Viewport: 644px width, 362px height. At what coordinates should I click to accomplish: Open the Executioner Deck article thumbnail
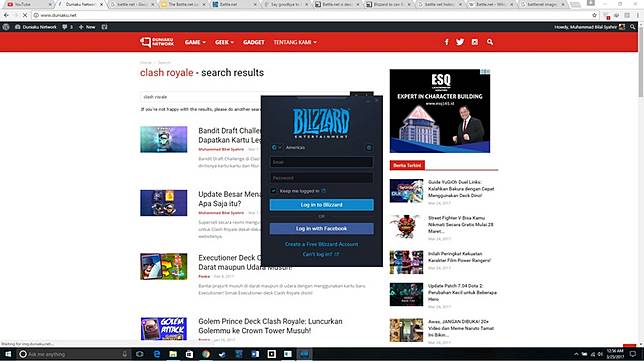pyautogui.click(x=163, y=266)
